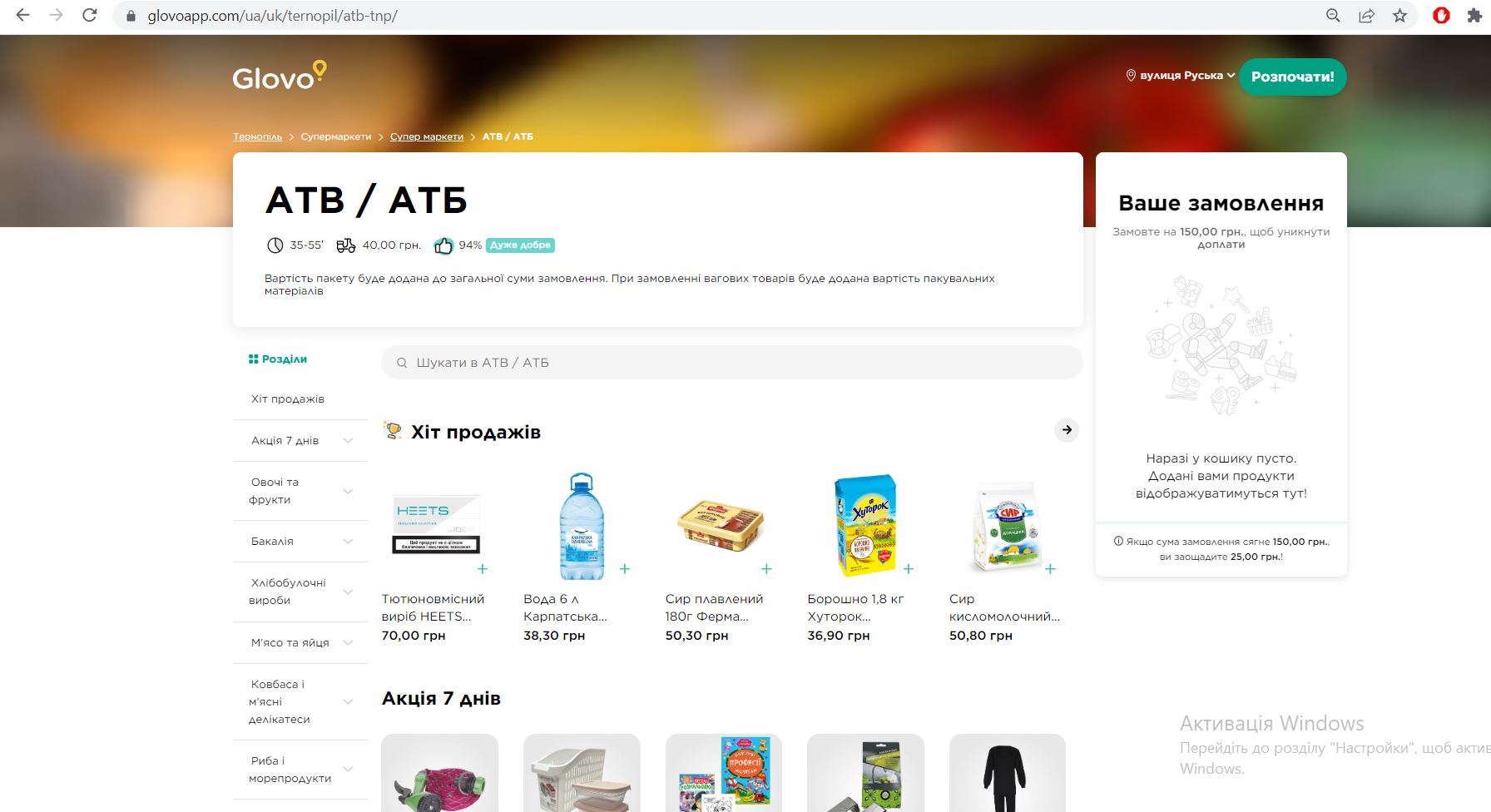Follow the Тернопіль breadcrumb link
The height and width of the screenshot is (812, 1491).
coord(258,136)
